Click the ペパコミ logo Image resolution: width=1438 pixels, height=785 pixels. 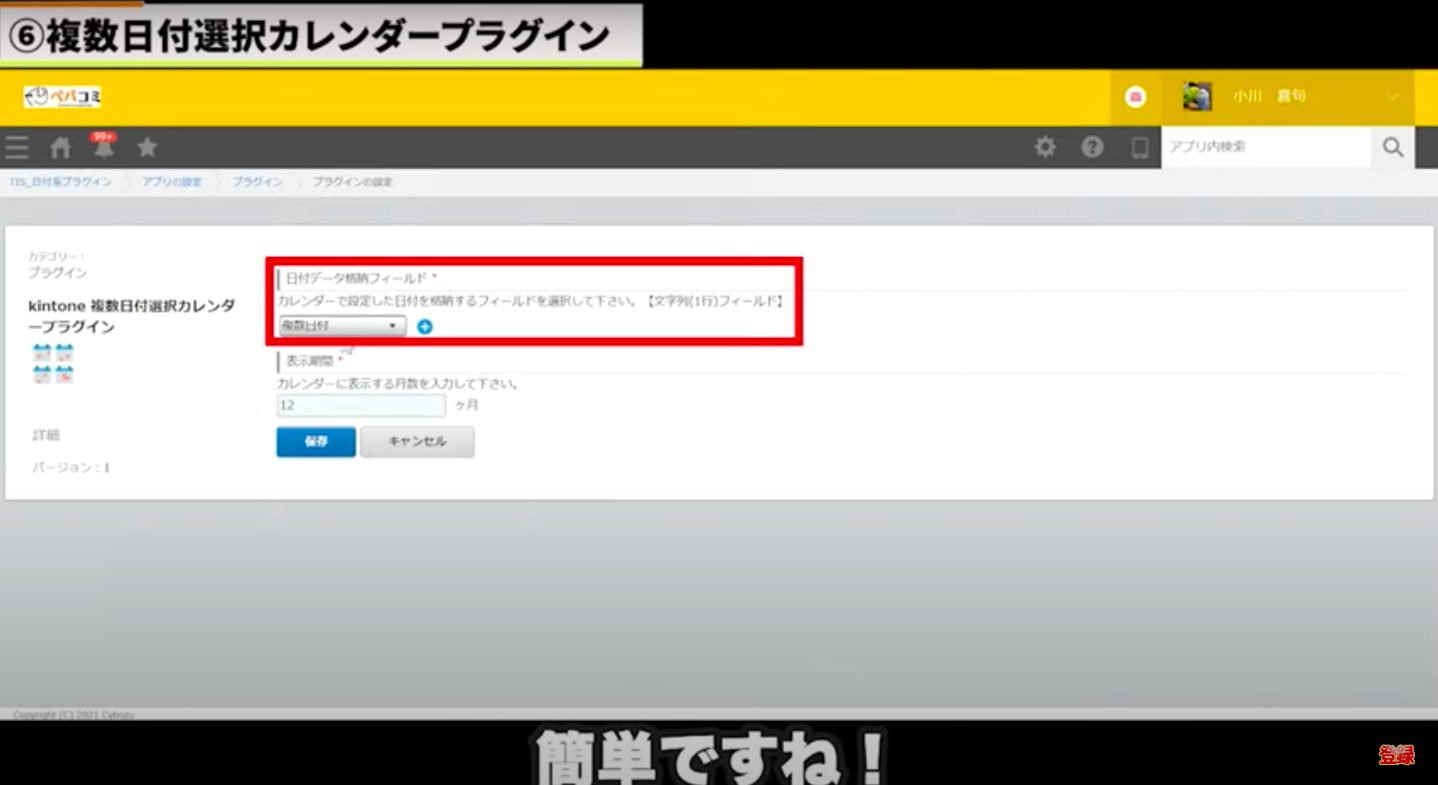63,97
